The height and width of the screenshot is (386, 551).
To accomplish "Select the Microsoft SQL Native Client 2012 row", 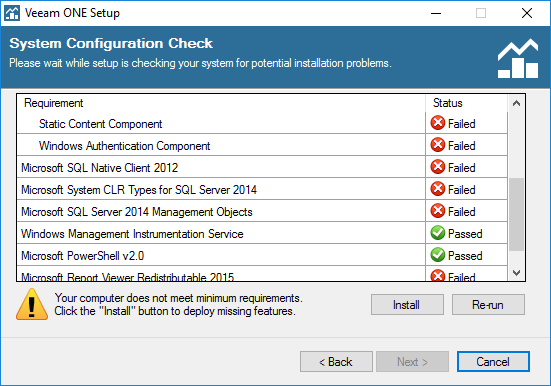I will click(262, 167).
